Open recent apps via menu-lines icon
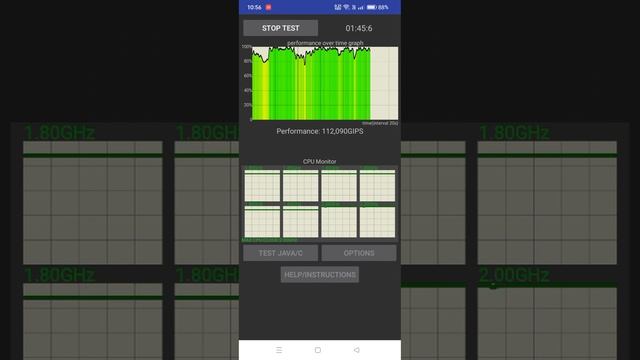The image size is (640, 360). (279, 350)
